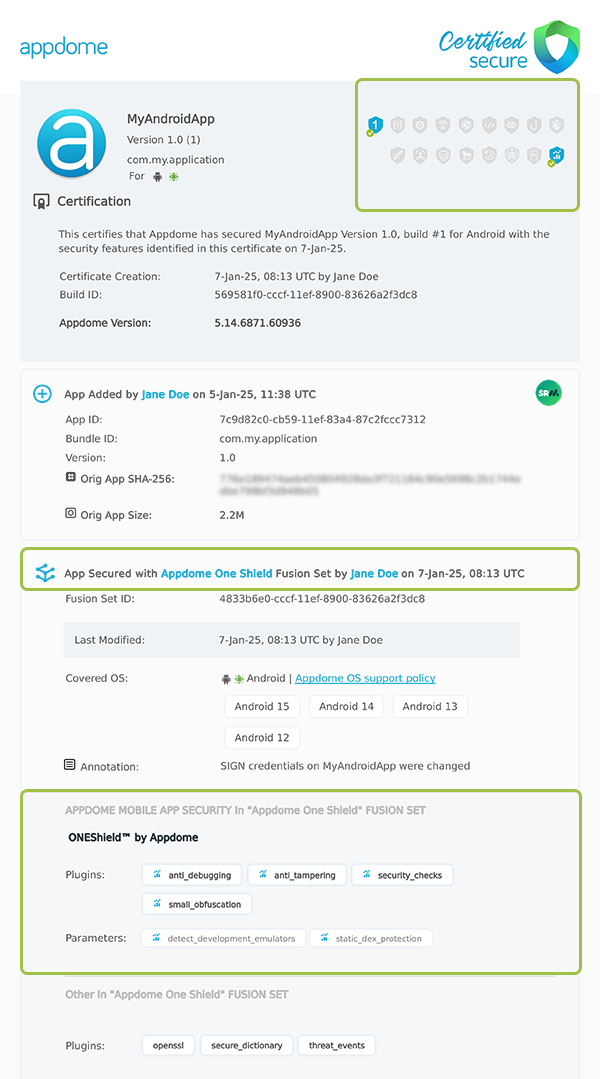Open the Appdome OS support policy link

pos(365,678)
